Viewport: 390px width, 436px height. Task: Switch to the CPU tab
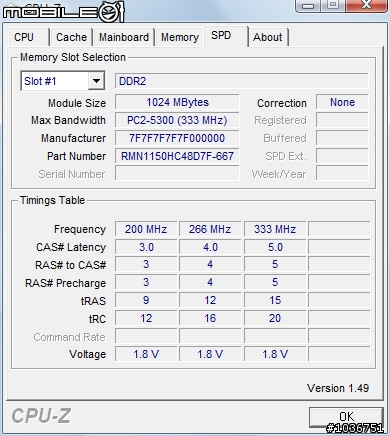click(x=28, y=37)
